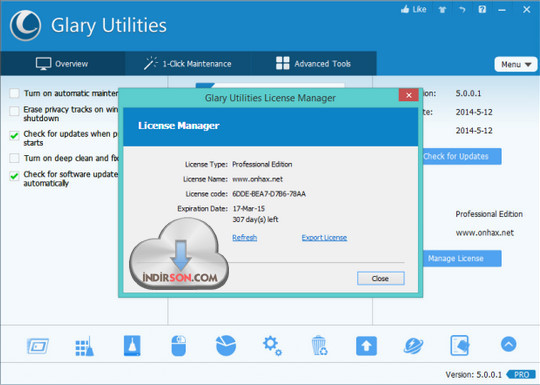This screenshot has width=540, height=385.
Task: Click the 307 day(s) left text
Action: click(x=255, y=219)
